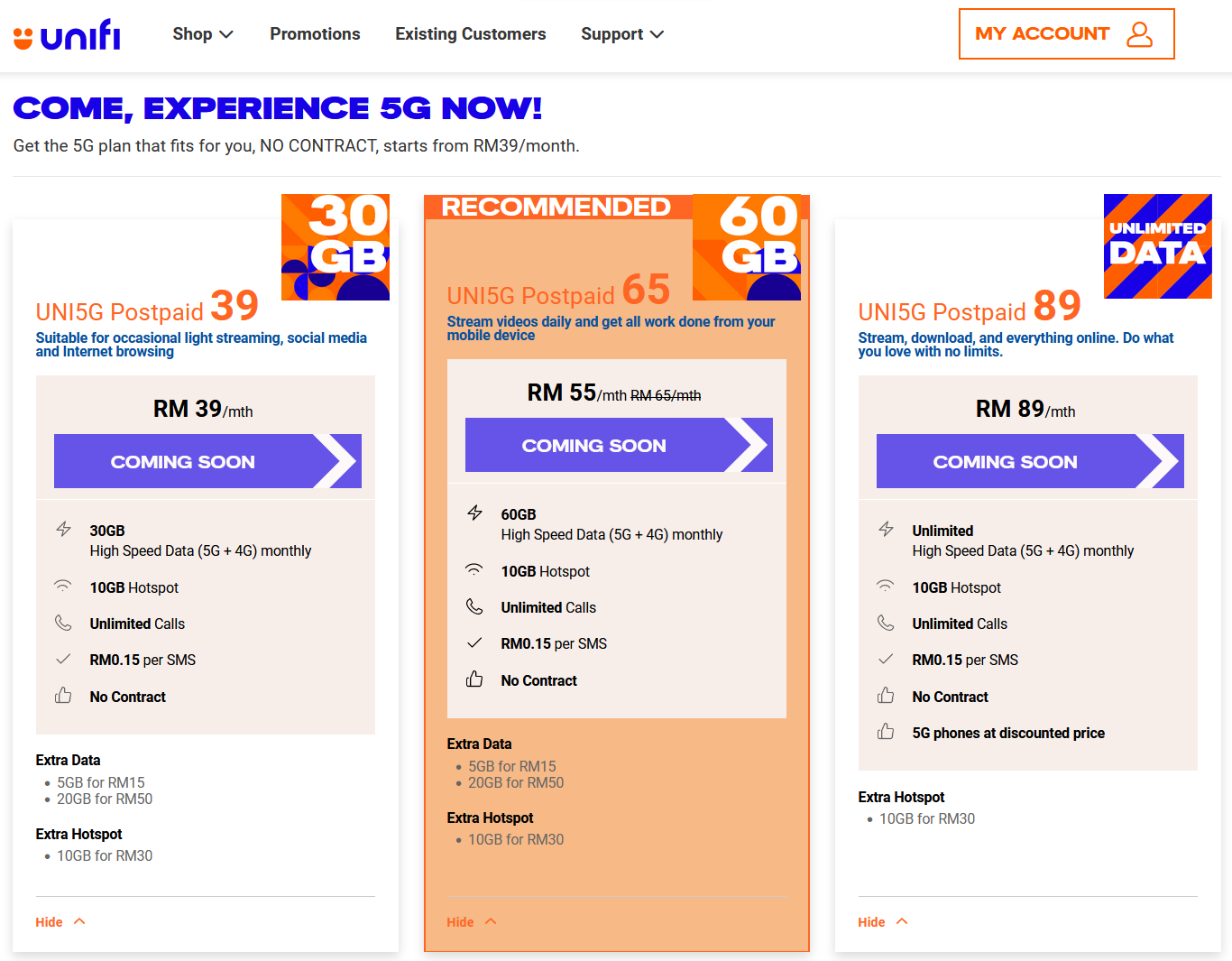Hide the UNI5G Postpaid 89 plan details
This screenshot has width=1232, height=961.
pyautogui.click(x=883, y=922)
